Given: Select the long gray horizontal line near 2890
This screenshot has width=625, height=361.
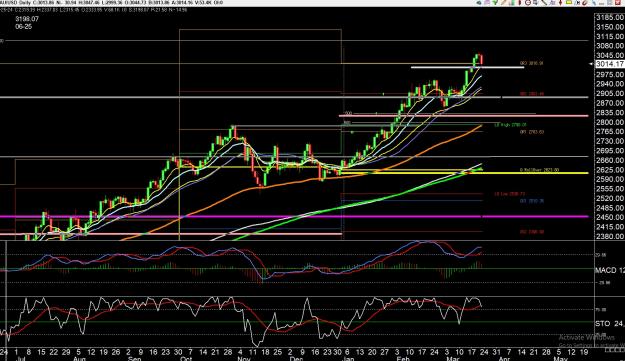Looking at the screenshot, I should 294,97.
